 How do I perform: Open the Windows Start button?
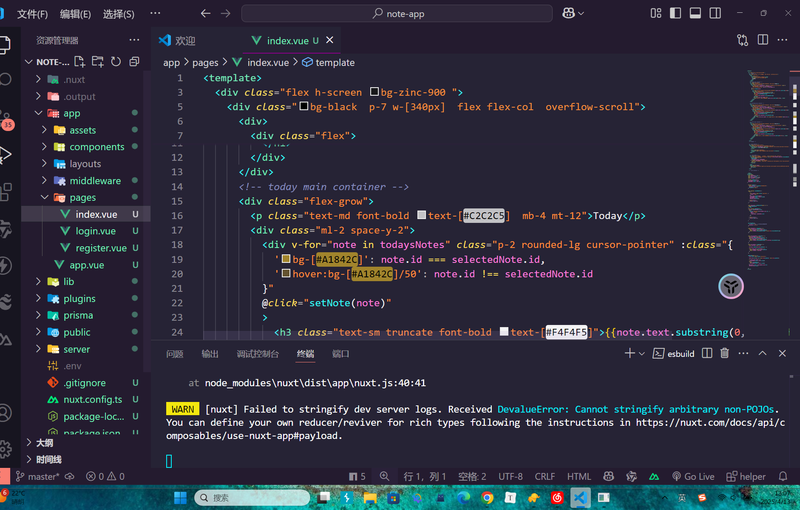tap(180, 498)
